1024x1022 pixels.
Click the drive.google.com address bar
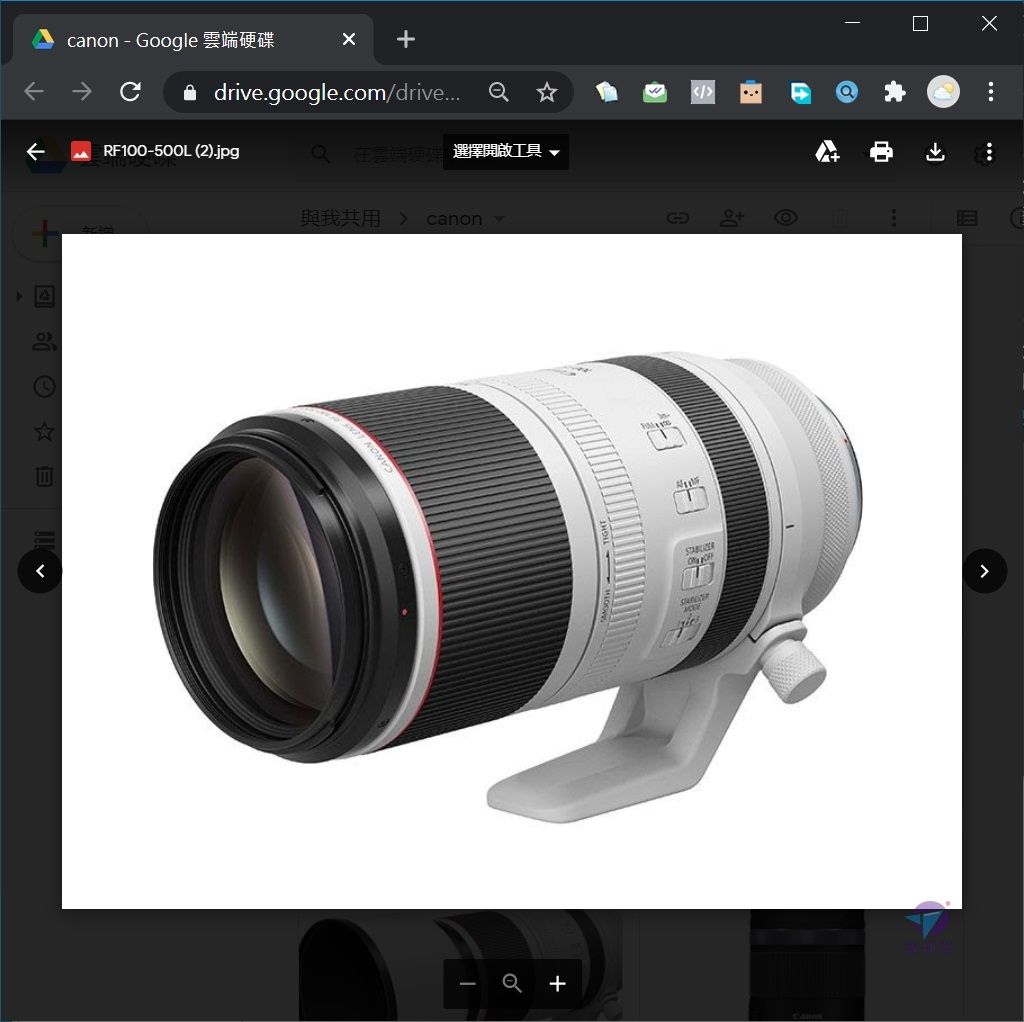[336, 92]
